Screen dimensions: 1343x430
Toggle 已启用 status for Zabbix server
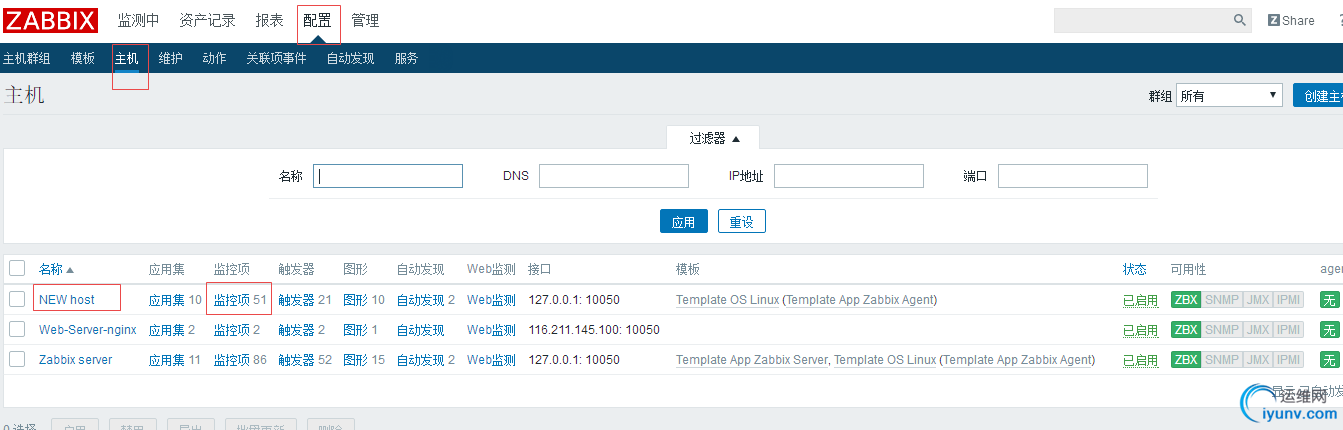click(x=1140, y=360)
